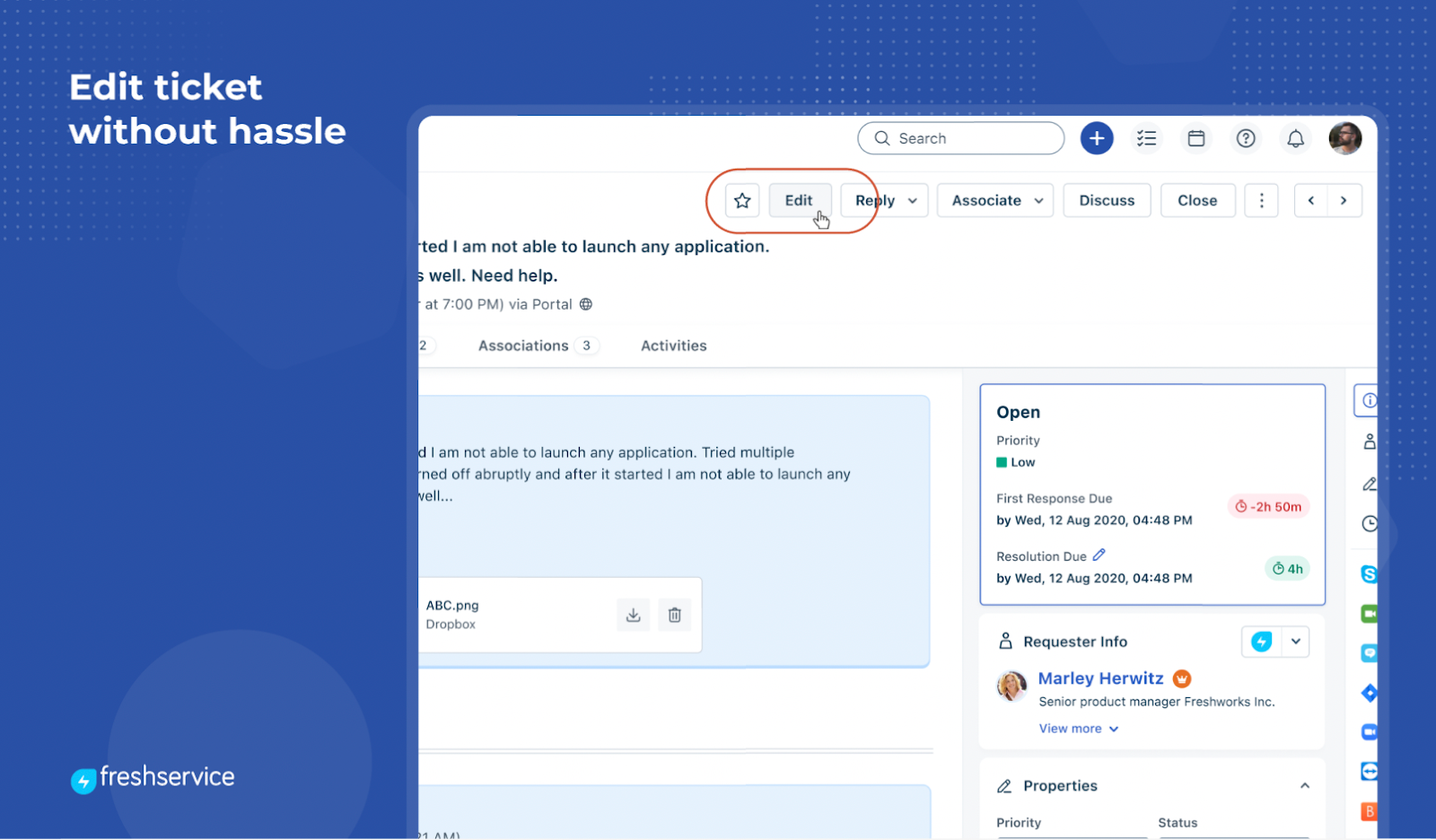Click Marley Herwitz's avatar photo
Screen dimensions: 1436x840
(1012, 686)
